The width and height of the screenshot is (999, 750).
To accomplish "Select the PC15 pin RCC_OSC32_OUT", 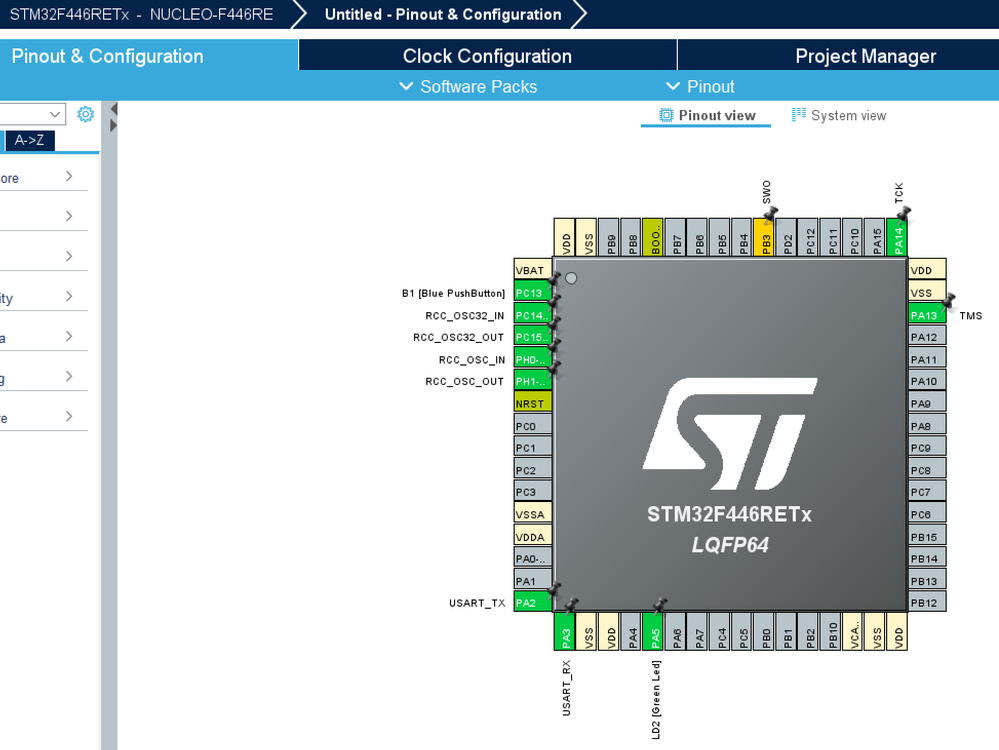I will click(x=533, y=337).
